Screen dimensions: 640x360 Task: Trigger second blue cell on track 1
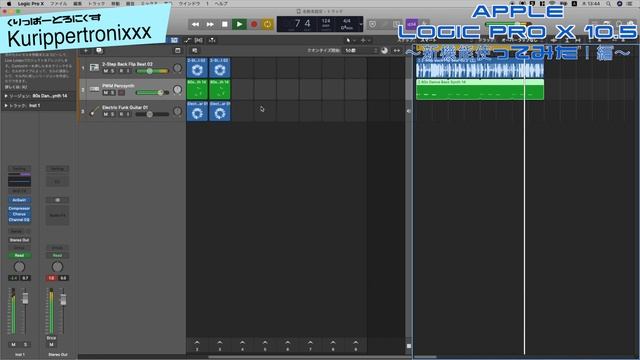coord(220,67)
